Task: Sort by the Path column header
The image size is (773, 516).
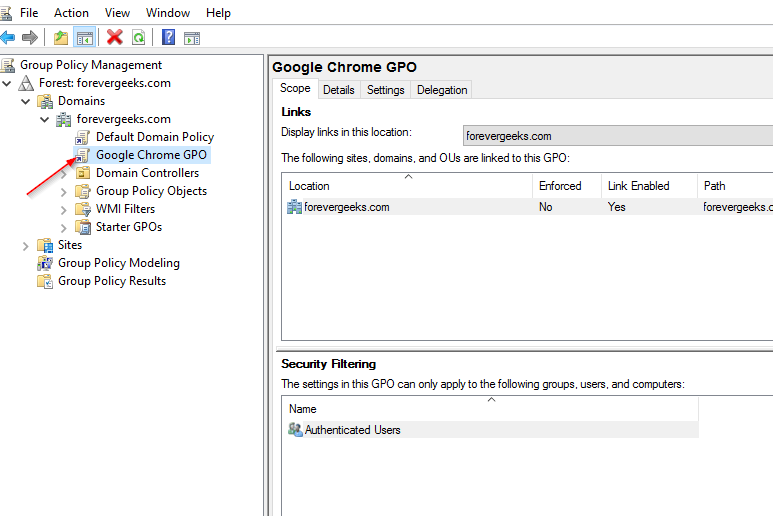Action: click(735, 186)
